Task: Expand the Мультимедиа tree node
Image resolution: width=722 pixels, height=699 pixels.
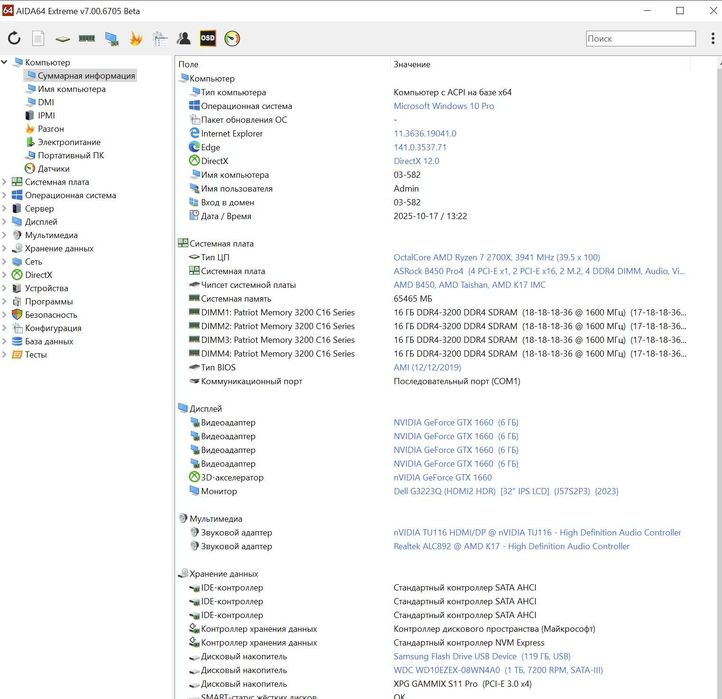Action: 5,235
